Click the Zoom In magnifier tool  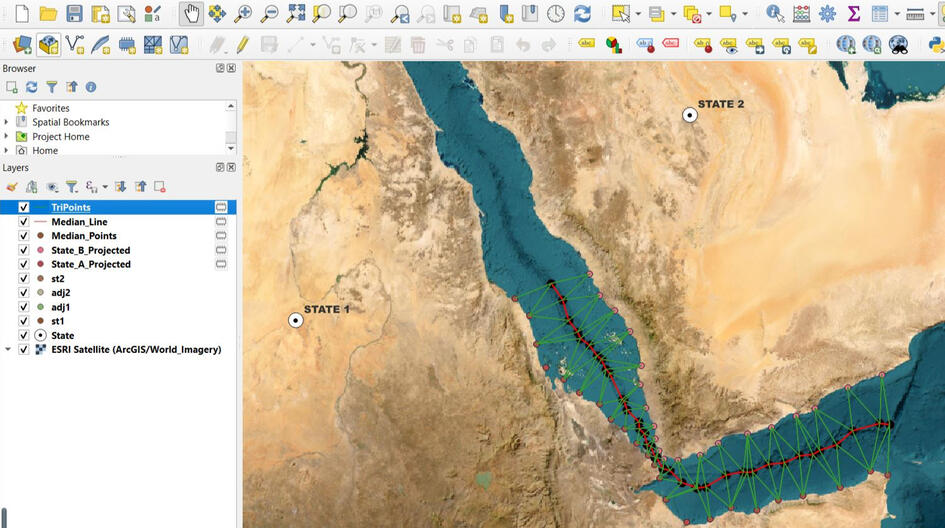click(x=243, y=14)
